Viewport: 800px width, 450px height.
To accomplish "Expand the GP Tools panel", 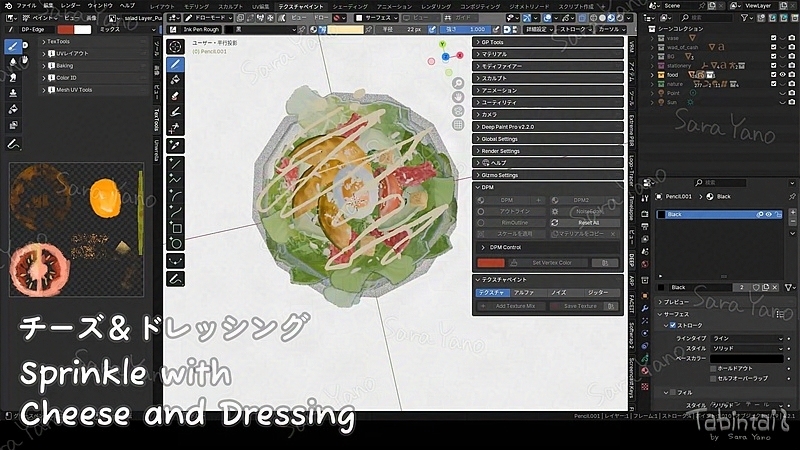I will [547, 42].
